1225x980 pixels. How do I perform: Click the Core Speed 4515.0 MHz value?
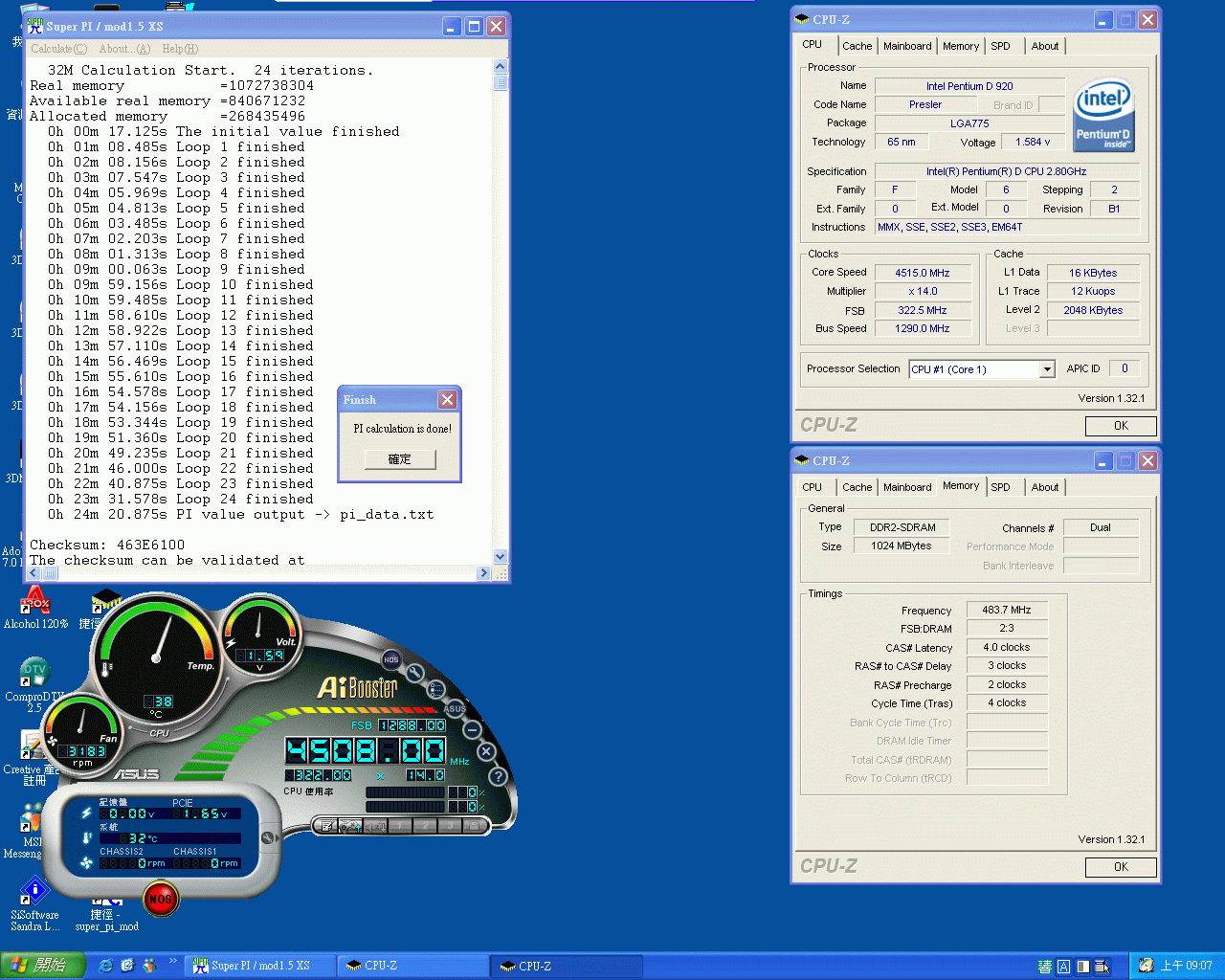point(923,273)
